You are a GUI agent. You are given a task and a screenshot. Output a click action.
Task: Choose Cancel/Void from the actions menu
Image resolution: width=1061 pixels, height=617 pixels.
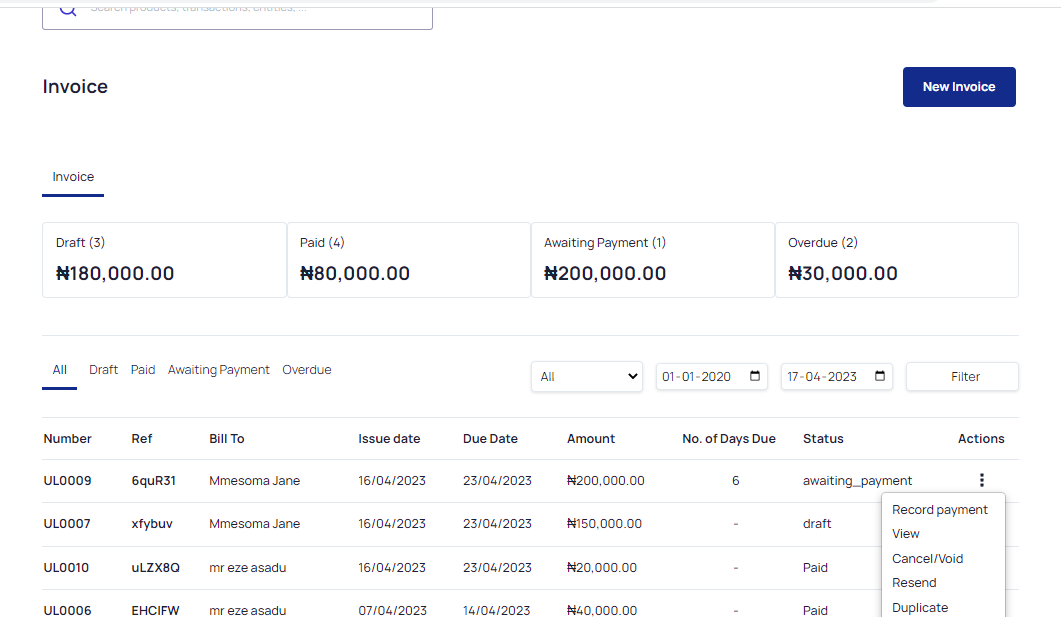[x=926, y=558]
